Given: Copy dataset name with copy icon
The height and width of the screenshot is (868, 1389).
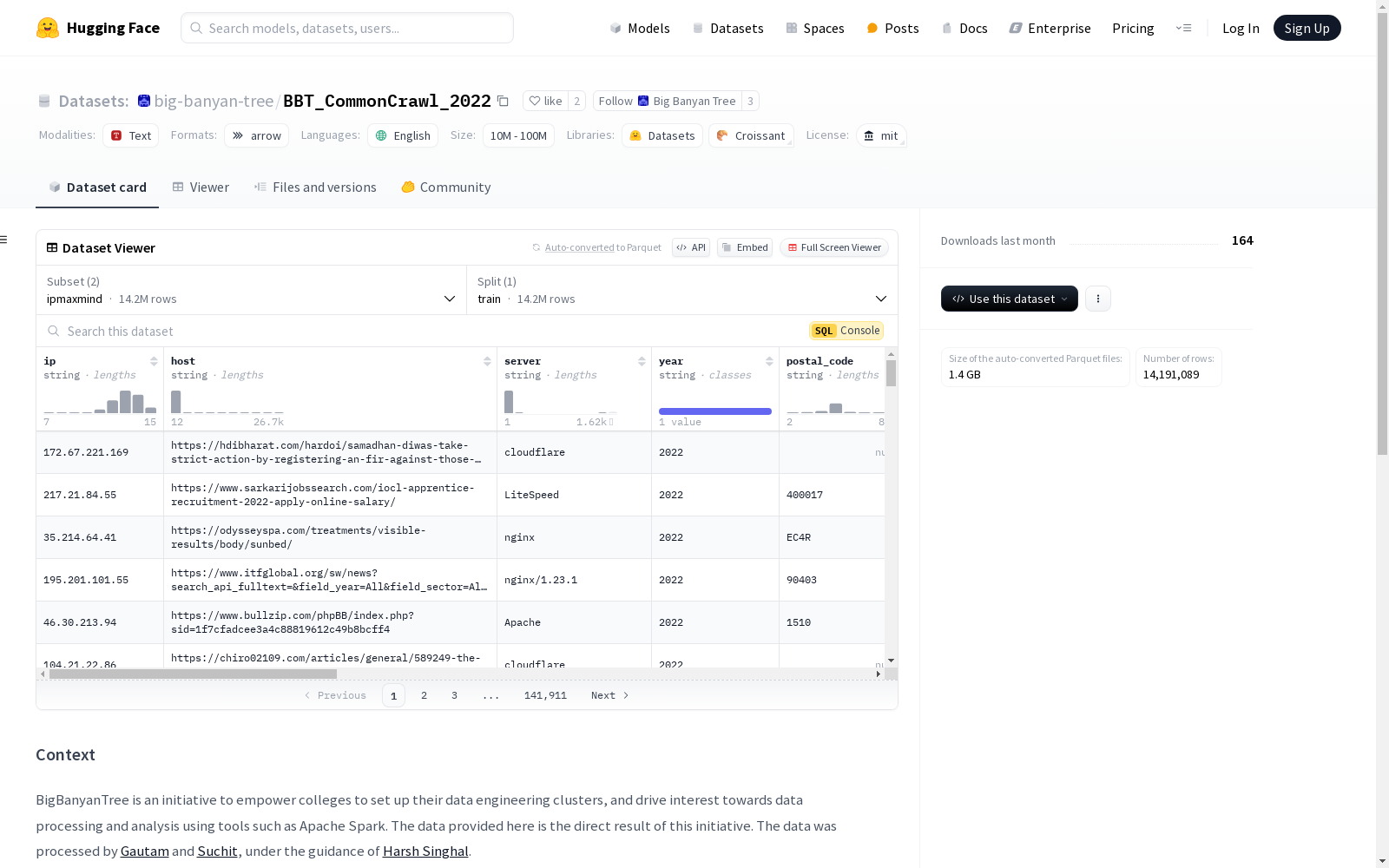Looking at the screenshot, I should 503,102.
